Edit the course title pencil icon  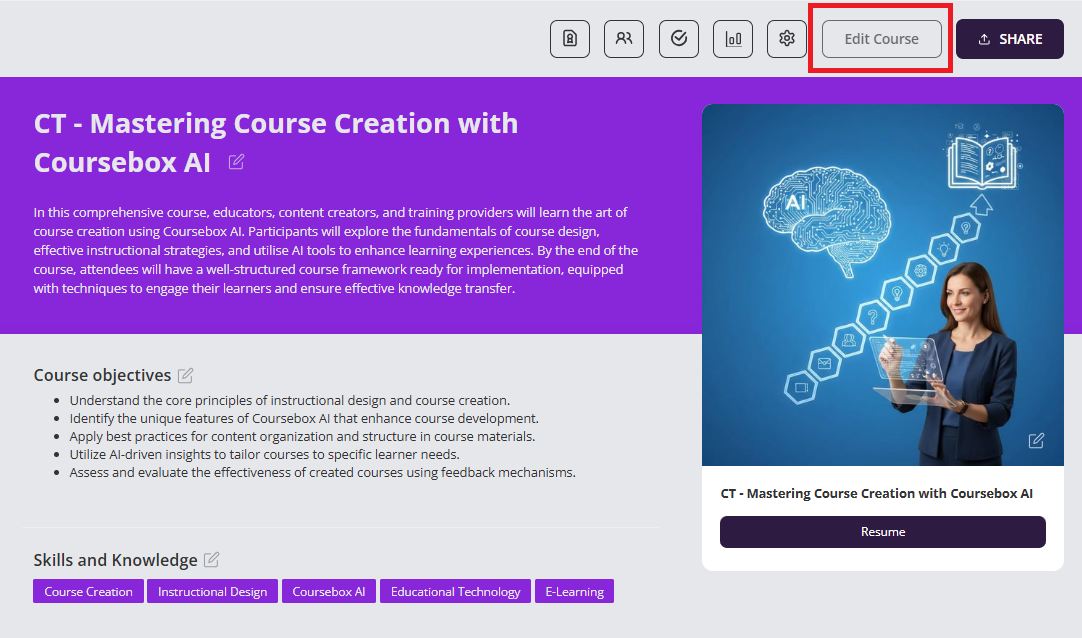pos(236,162)
